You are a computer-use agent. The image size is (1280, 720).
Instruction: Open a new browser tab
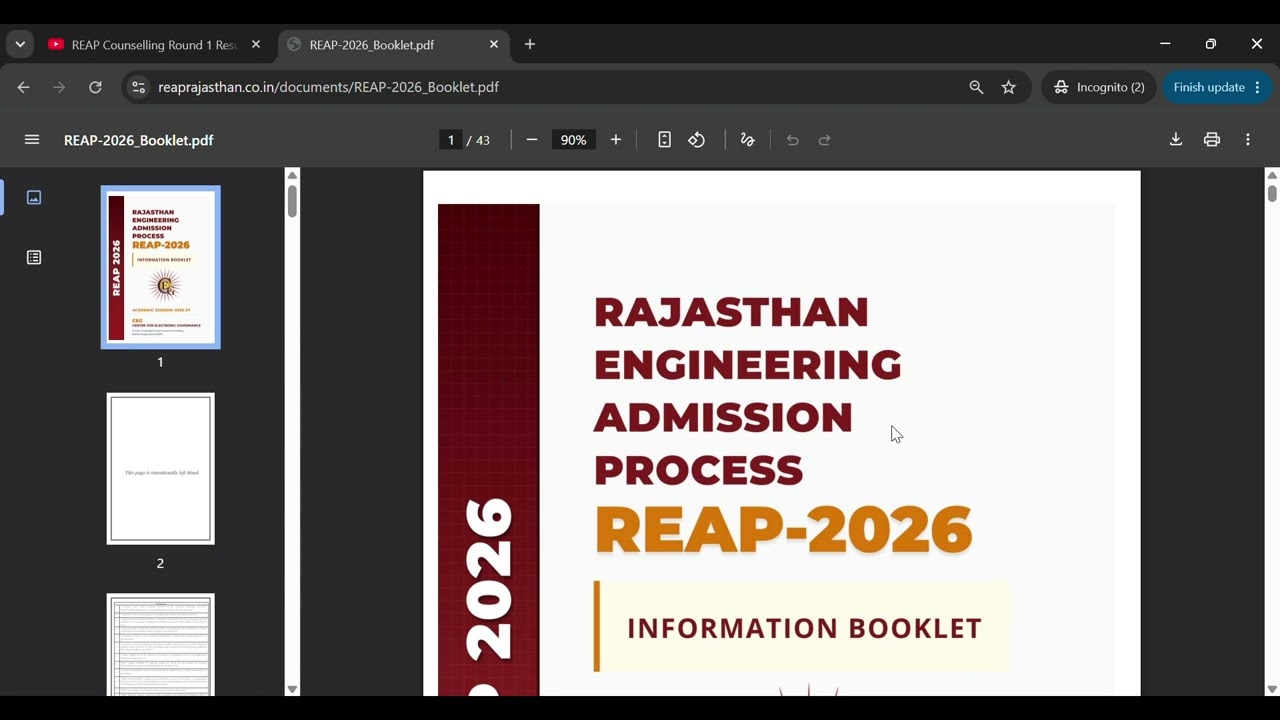pyautogui.click(x=530, y=45)
